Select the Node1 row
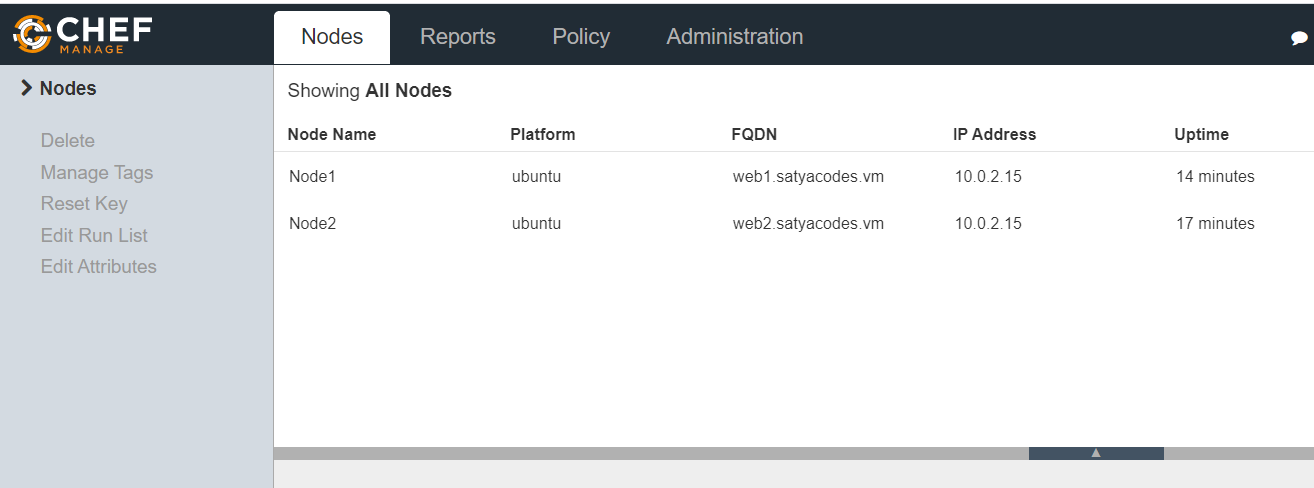 click(312, 177)
